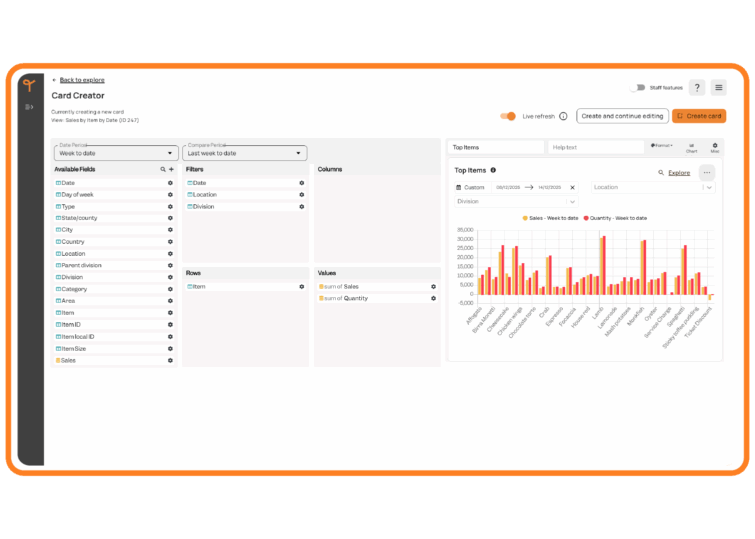
Task: Click the Live refresh info icon
Action: click(563, 116)
